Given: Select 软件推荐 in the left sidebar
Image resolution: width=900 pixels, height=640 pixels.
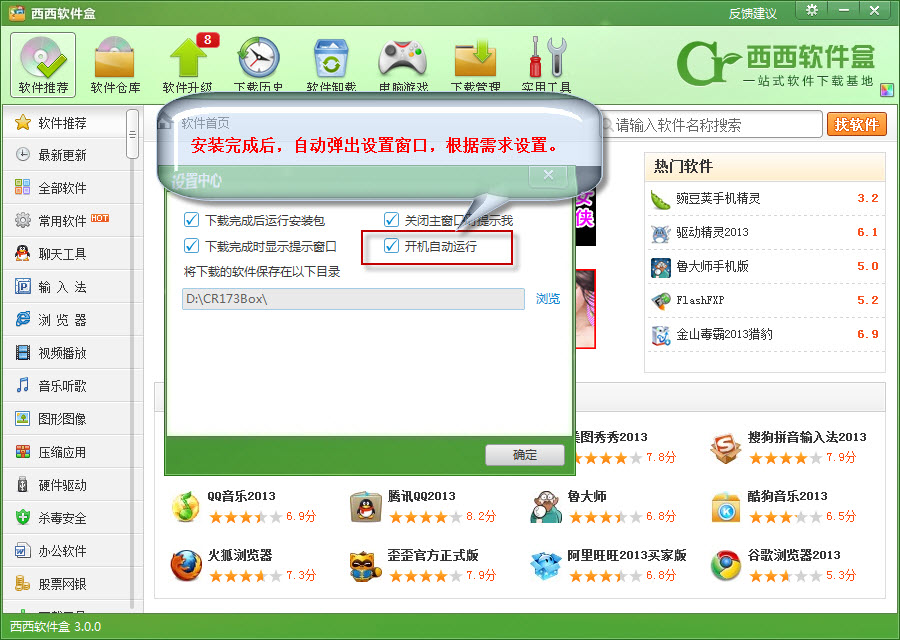Looking at the screenshot, I should [65, 123].
